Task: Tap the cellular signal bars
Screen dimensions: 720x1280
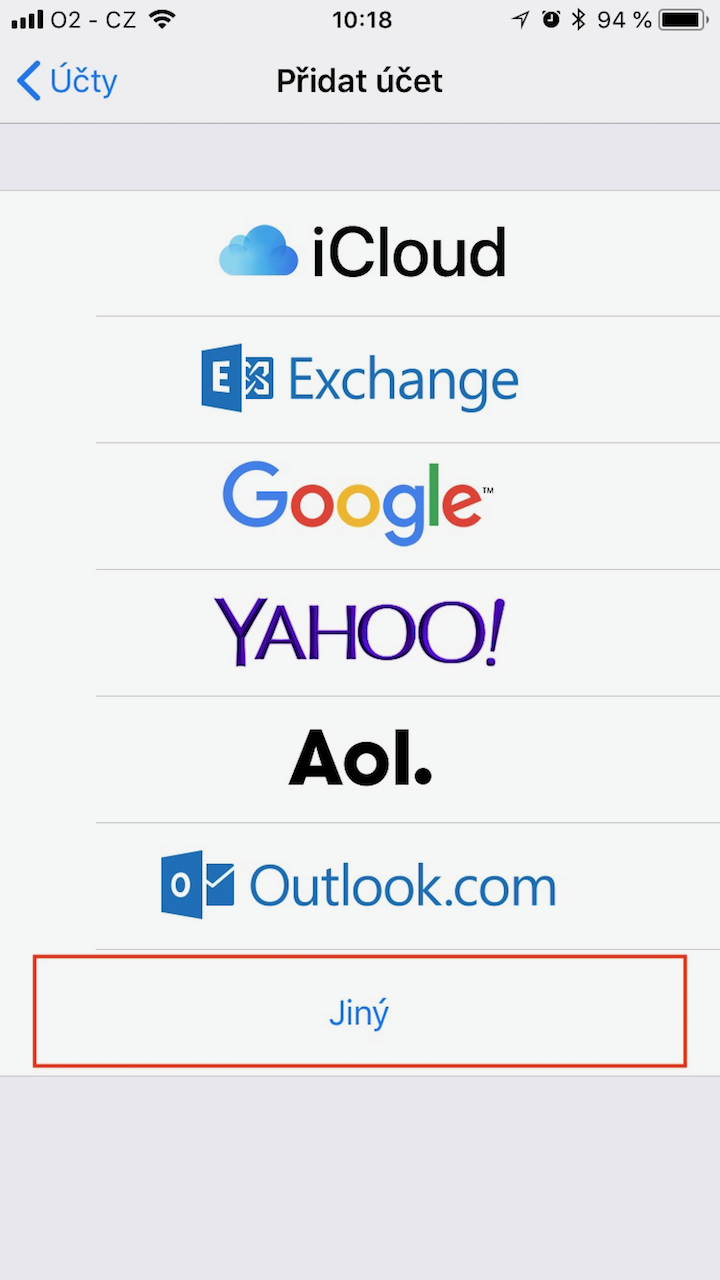Action: point(28,20)
